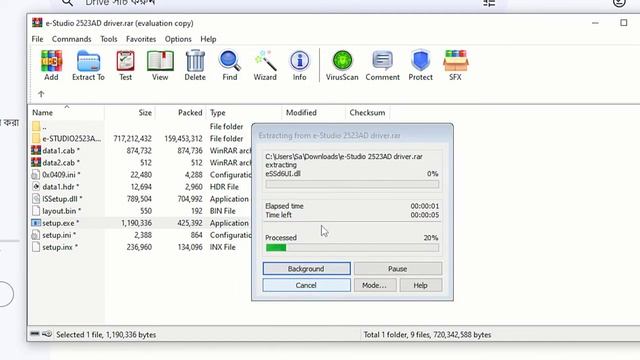Click the green Processed progress bar
This screenshot has height=360, width=640.
(x=352, y=247)
